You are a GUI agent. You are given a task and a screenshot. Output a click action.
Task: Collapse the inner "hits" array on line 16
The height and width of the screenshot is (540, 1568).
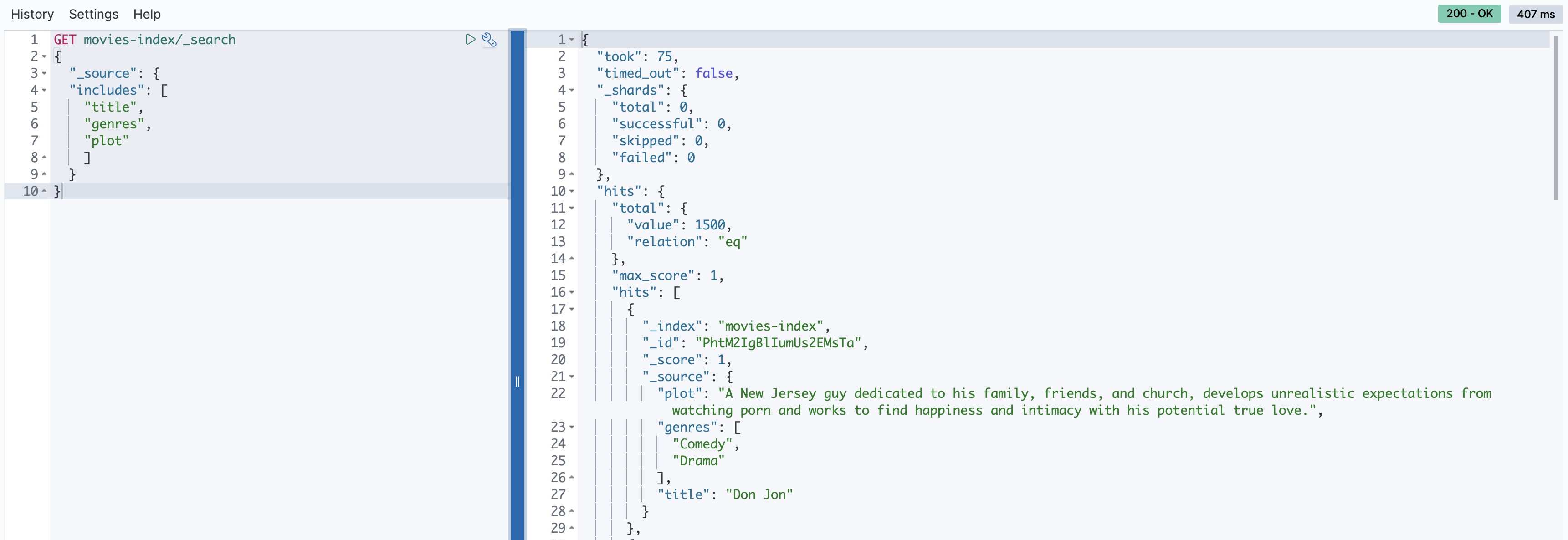(572, 292)
